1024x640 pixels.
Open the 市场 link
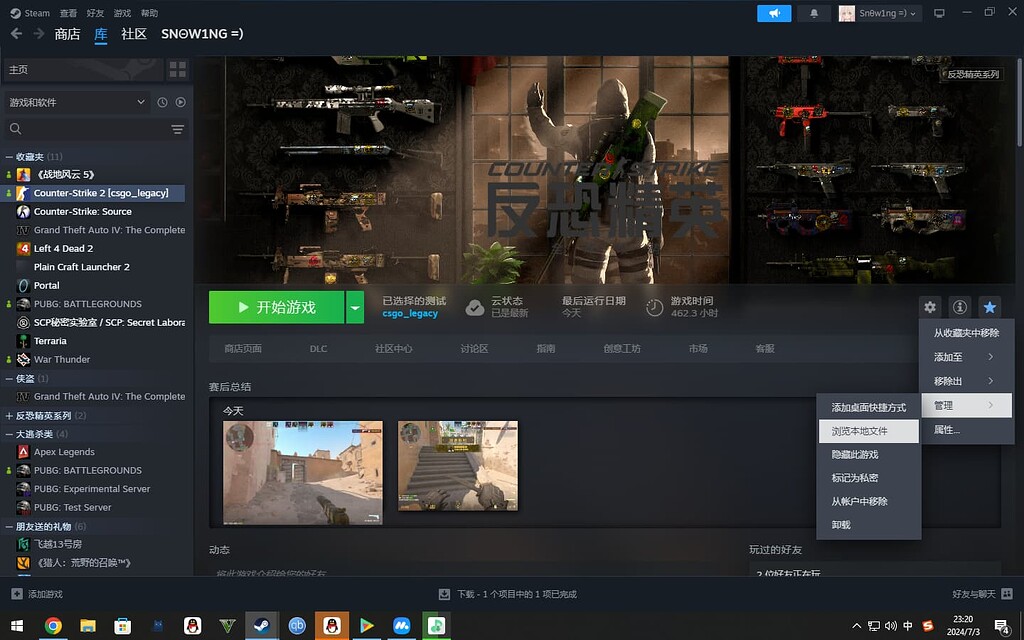click(698, 349)
